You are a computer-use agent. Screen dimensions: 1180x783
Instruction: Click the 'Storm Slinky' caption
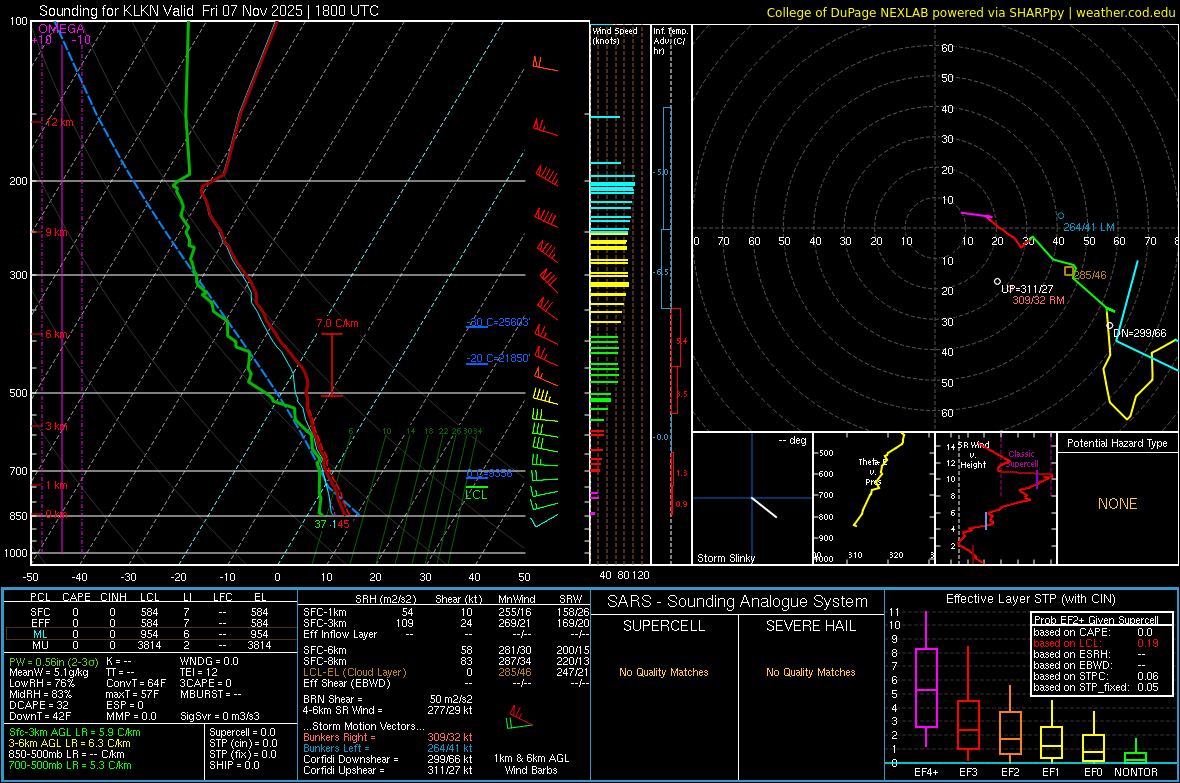pyautogui.click(x=726, y=558)
